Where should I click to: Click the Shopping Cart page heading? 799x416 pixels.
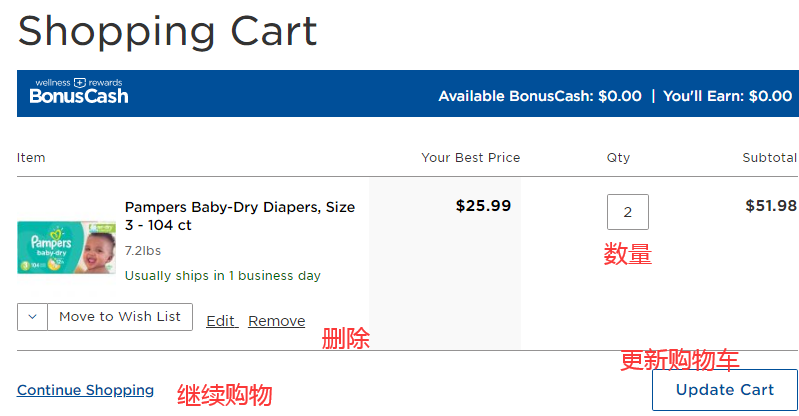click(x=167, y=31)
